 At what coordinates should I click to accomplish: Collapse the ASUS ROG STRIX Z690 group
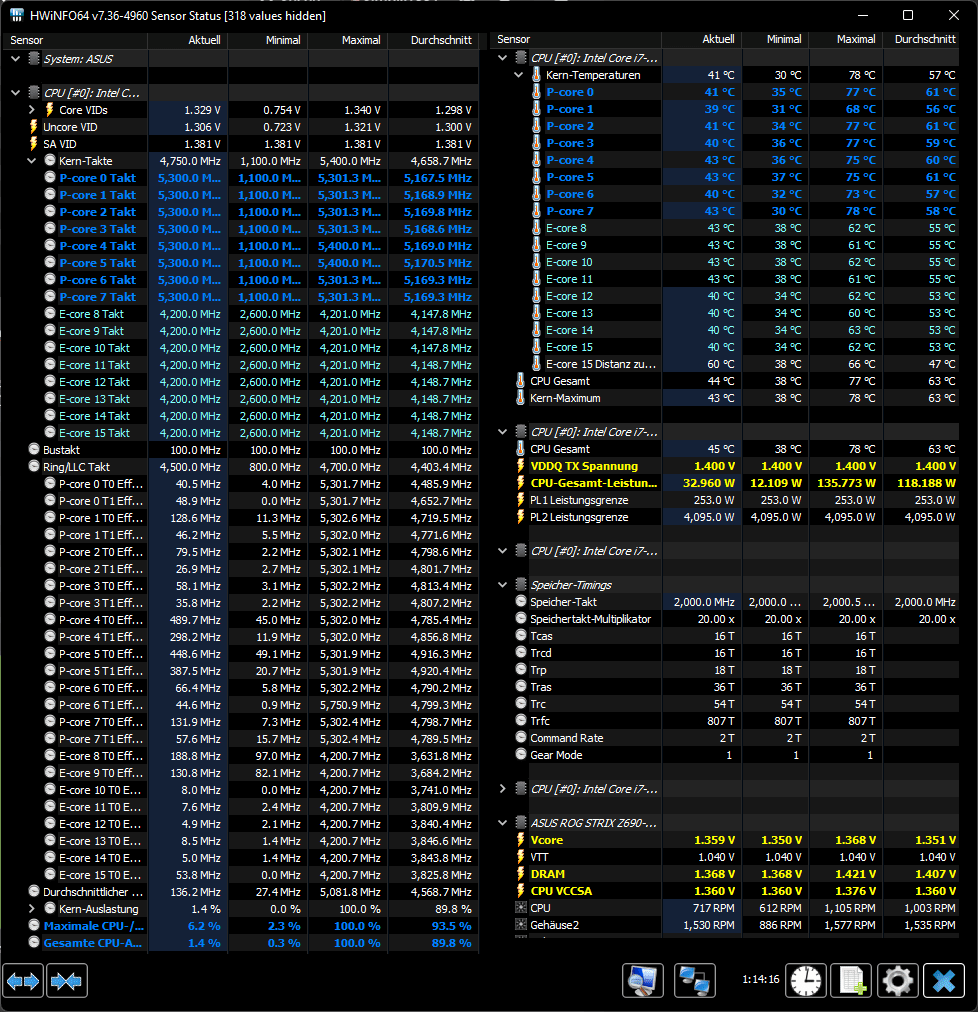pos(502,823)
